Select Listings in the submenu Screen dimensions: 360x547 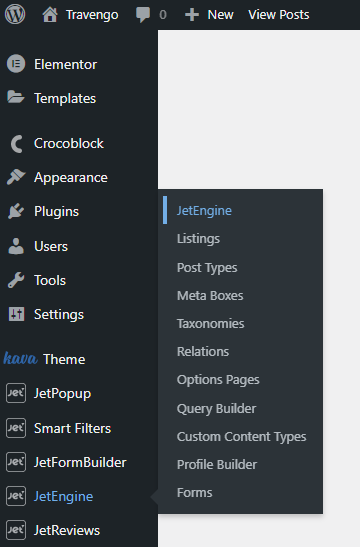[198, 239]
